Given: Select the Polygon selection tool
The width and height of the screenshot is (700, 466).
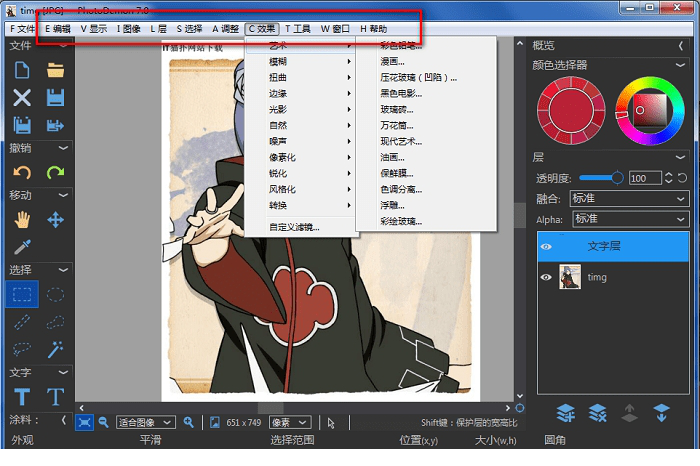Looking at the screenshot, I should [55, 322].
